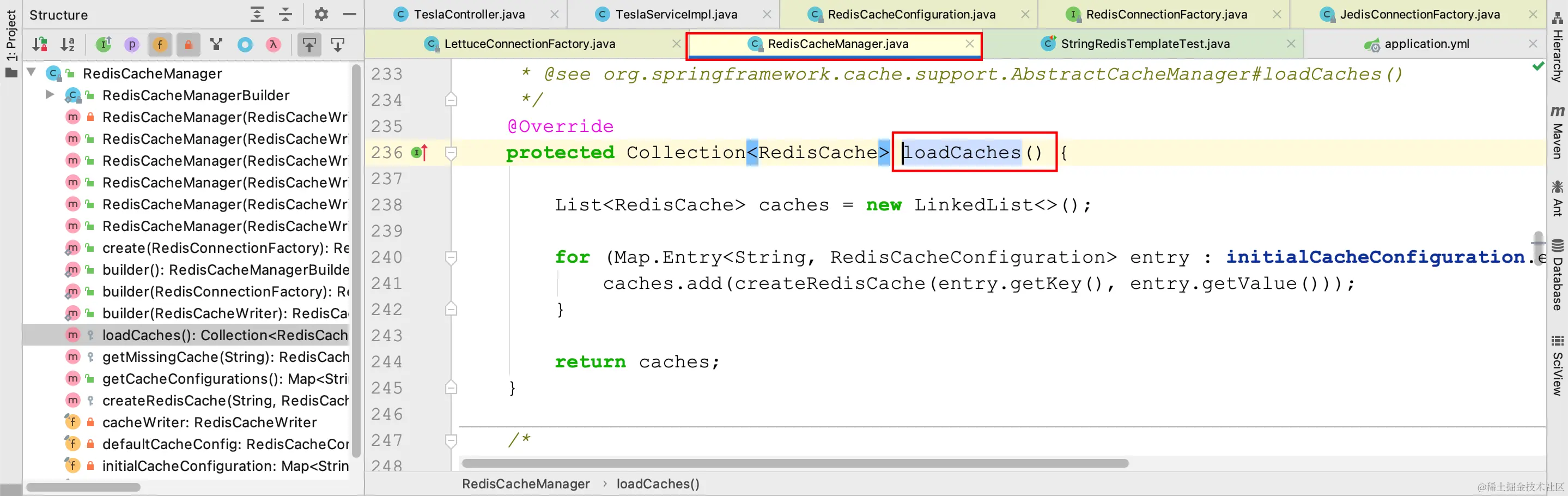Fold the for loop at line 240
The image size is (1568, 496).
pos(451,257)
